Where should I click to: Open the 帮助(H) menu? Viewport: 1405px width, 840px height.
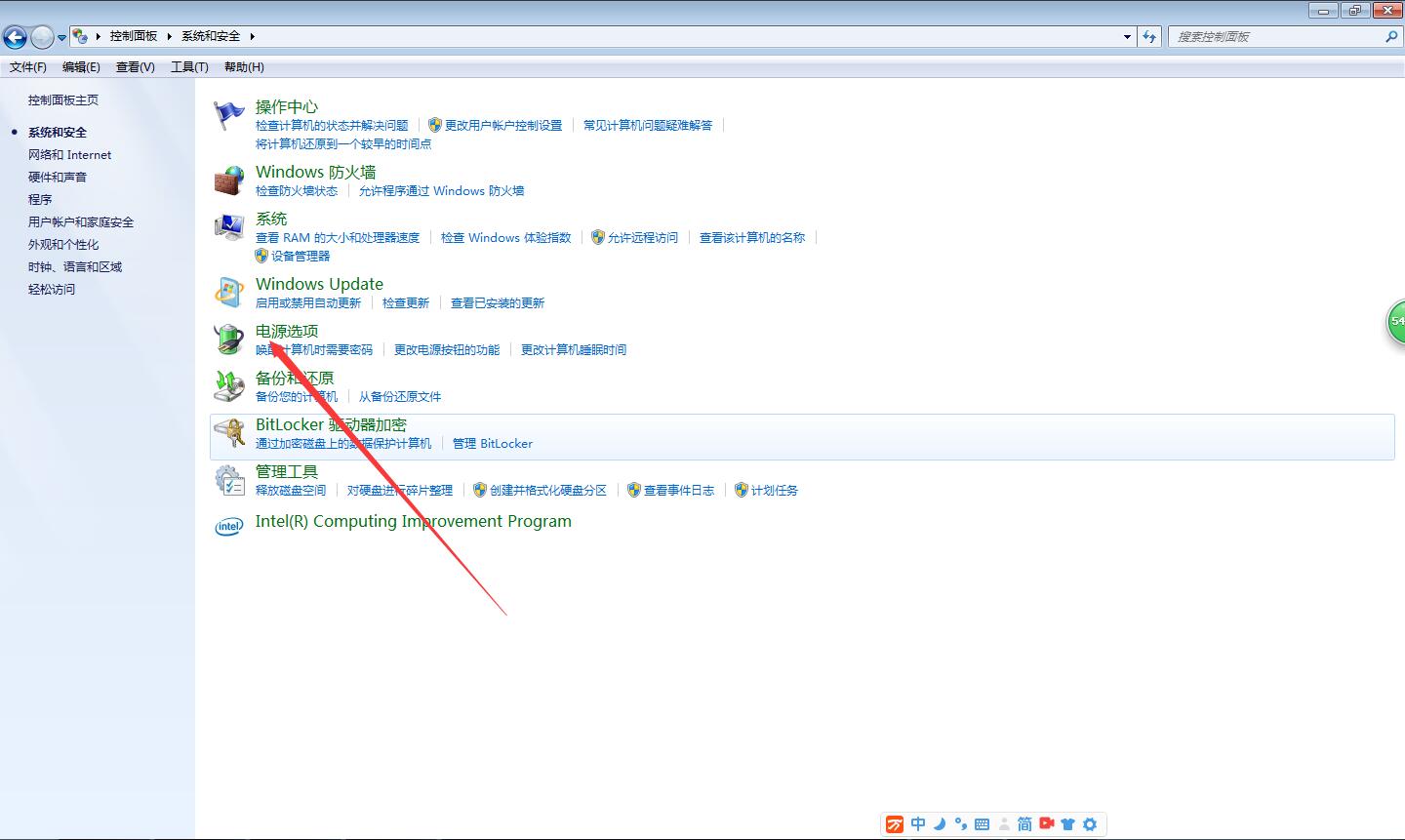pos(244,67)
